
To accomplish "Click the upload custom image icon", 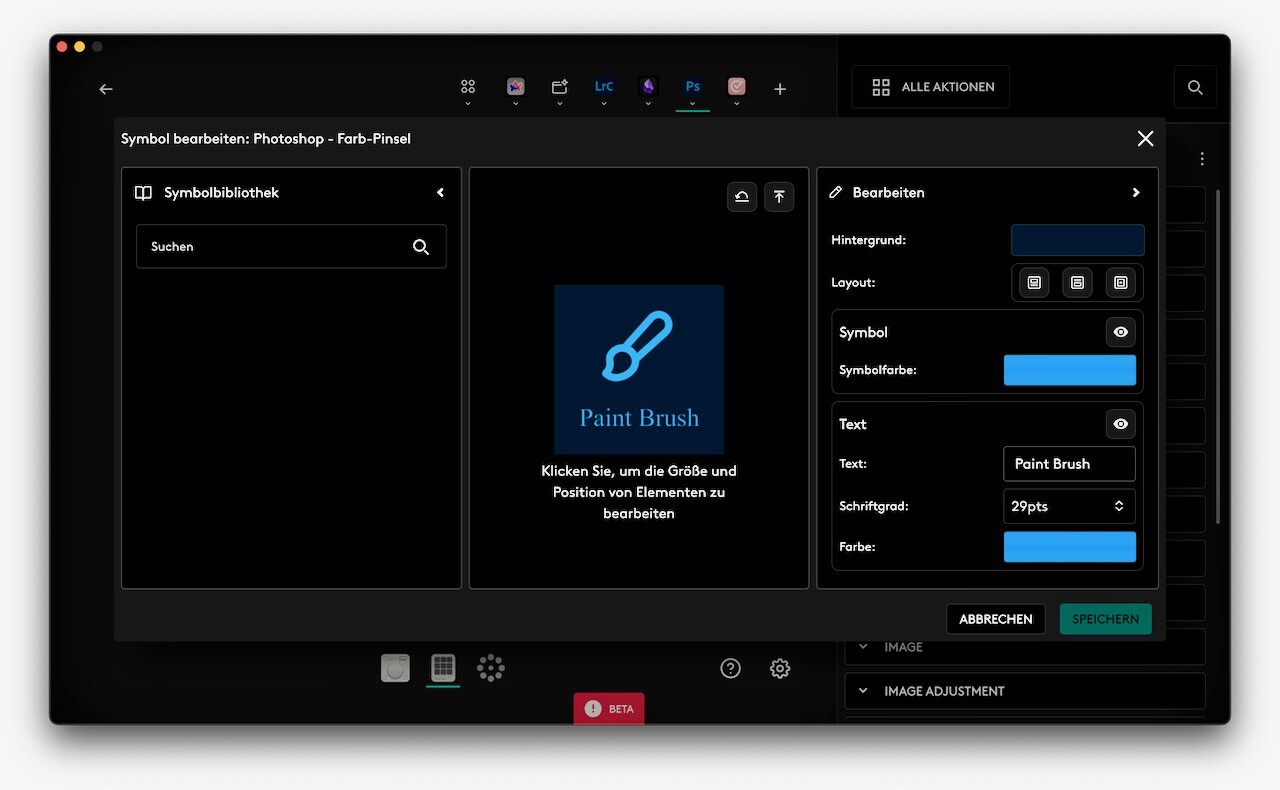I will point(779,197).
